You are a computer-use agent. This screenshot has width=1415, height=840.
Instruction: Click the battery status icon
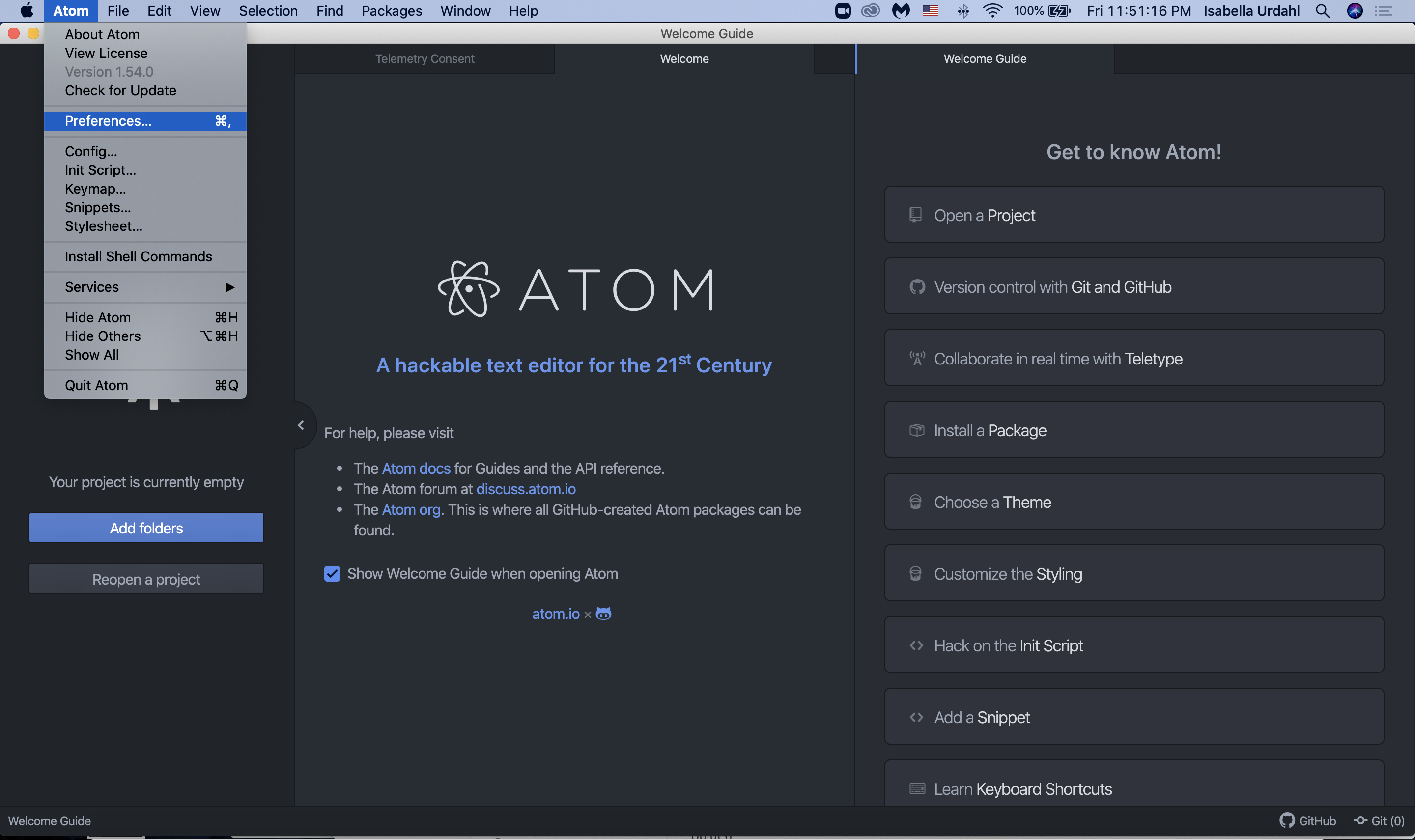[1060, 11]
